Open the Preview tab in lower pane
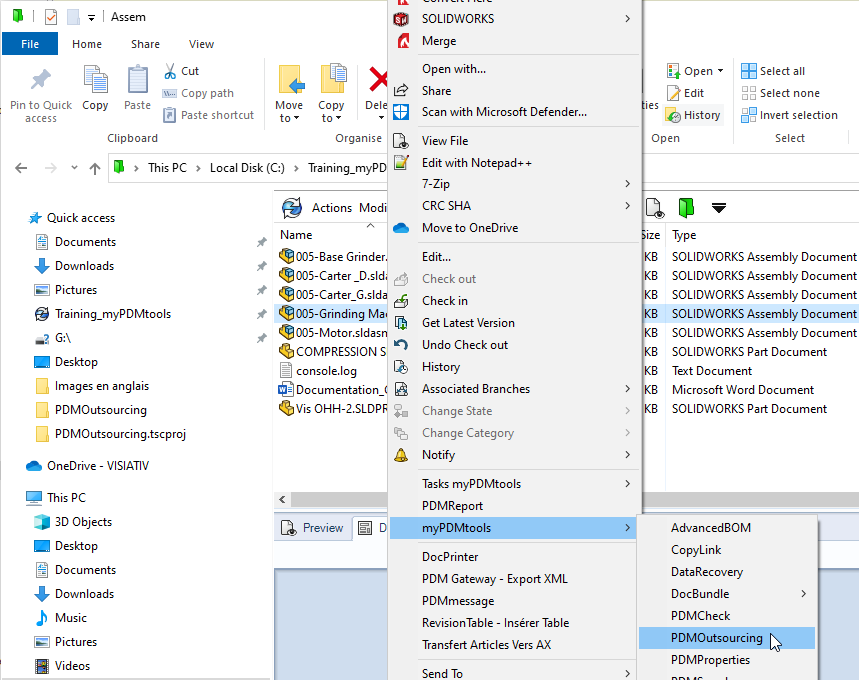 (313, 528)
